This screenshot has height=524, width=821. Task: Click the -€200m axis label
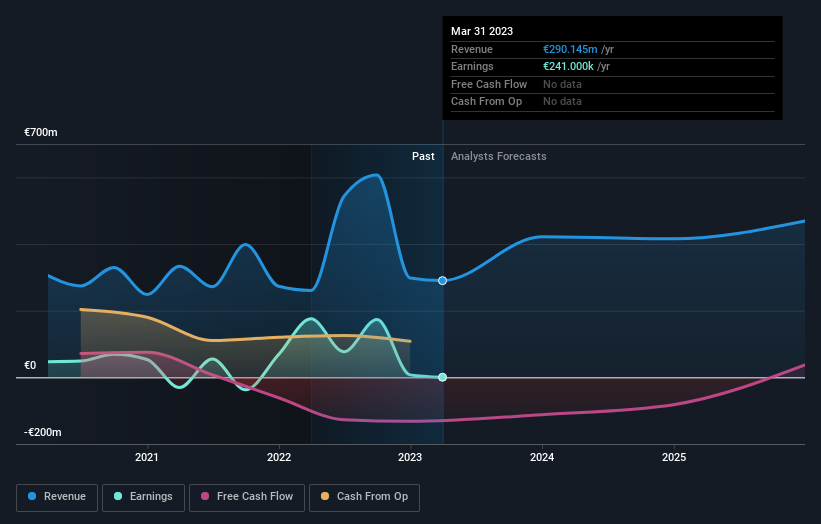pos(42,432)
